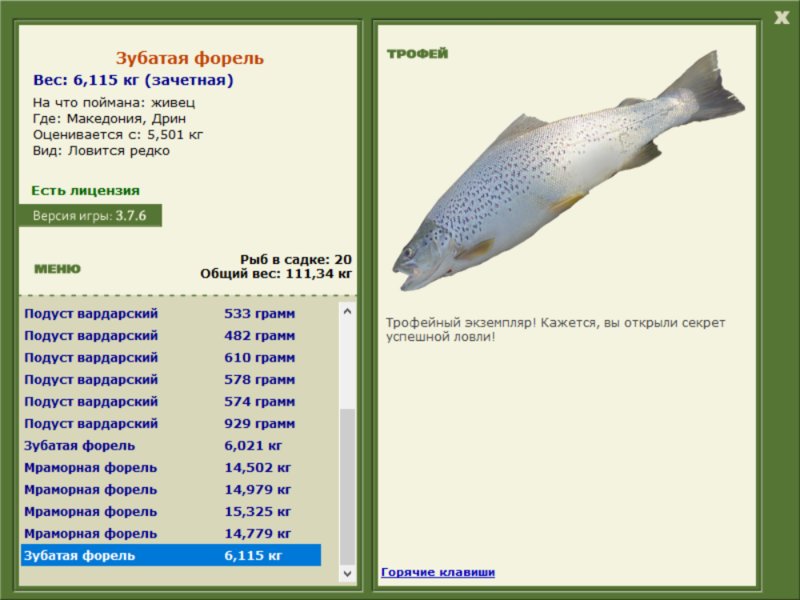800x600 pixels.
Task: Click the Где: Македония, Дрин line
Action: (x=109, y=118)
